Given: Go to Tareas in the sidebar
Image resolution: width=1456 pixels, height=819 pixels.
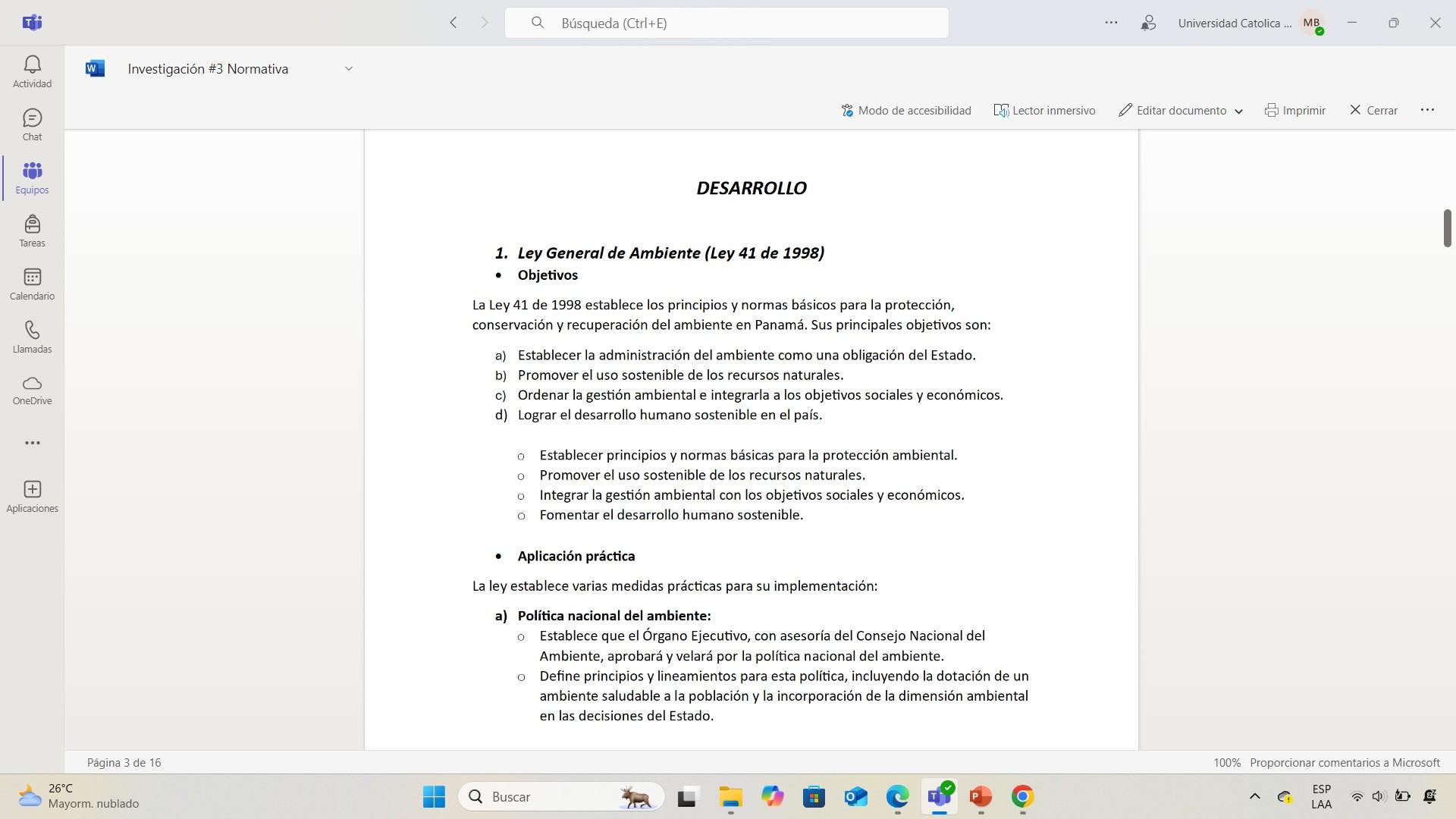Looking at the screenshot, I should [32, 231].
